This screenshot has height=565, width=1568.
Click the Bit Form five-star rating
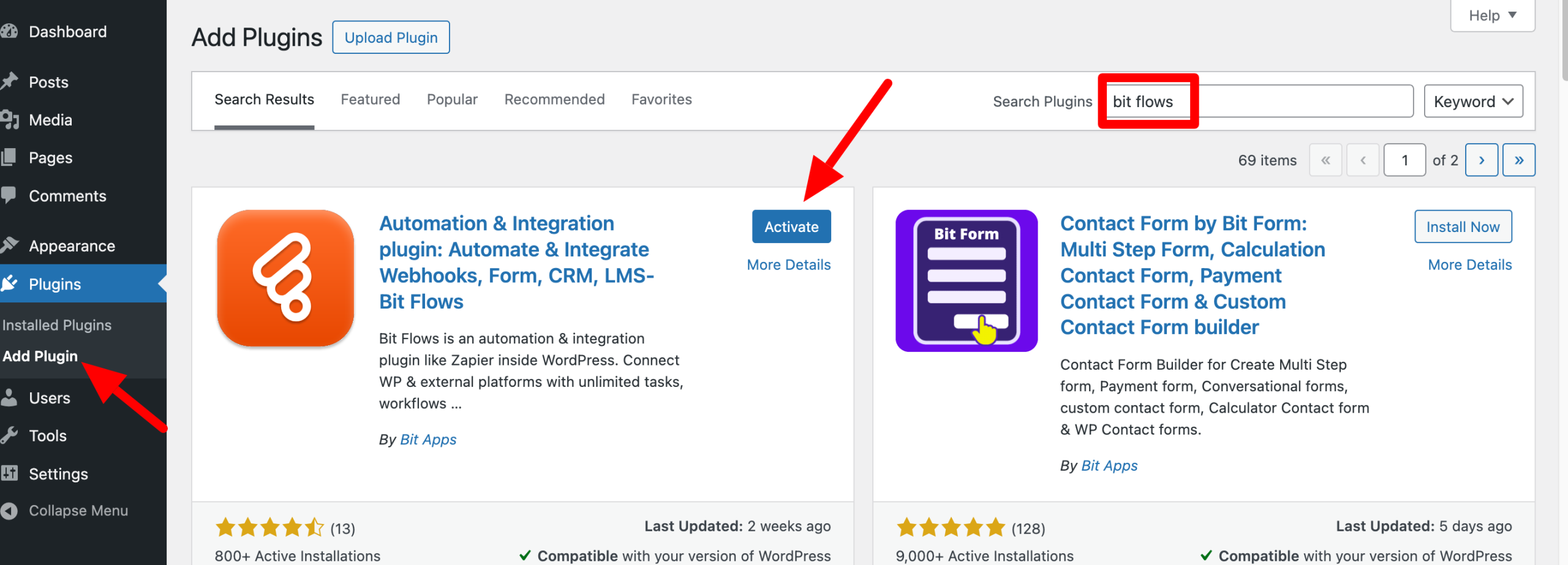coord(951,527)
